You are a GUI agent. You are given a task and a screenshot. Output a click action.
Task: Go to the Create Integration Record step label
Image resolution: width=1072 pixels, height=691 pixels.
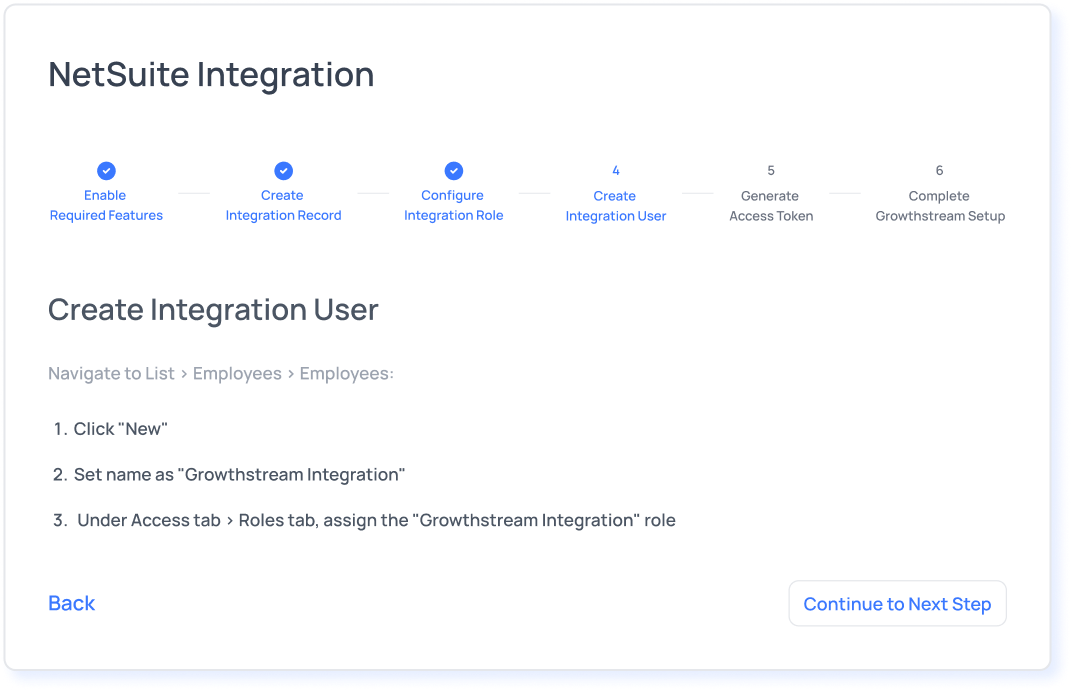point(283,205)
